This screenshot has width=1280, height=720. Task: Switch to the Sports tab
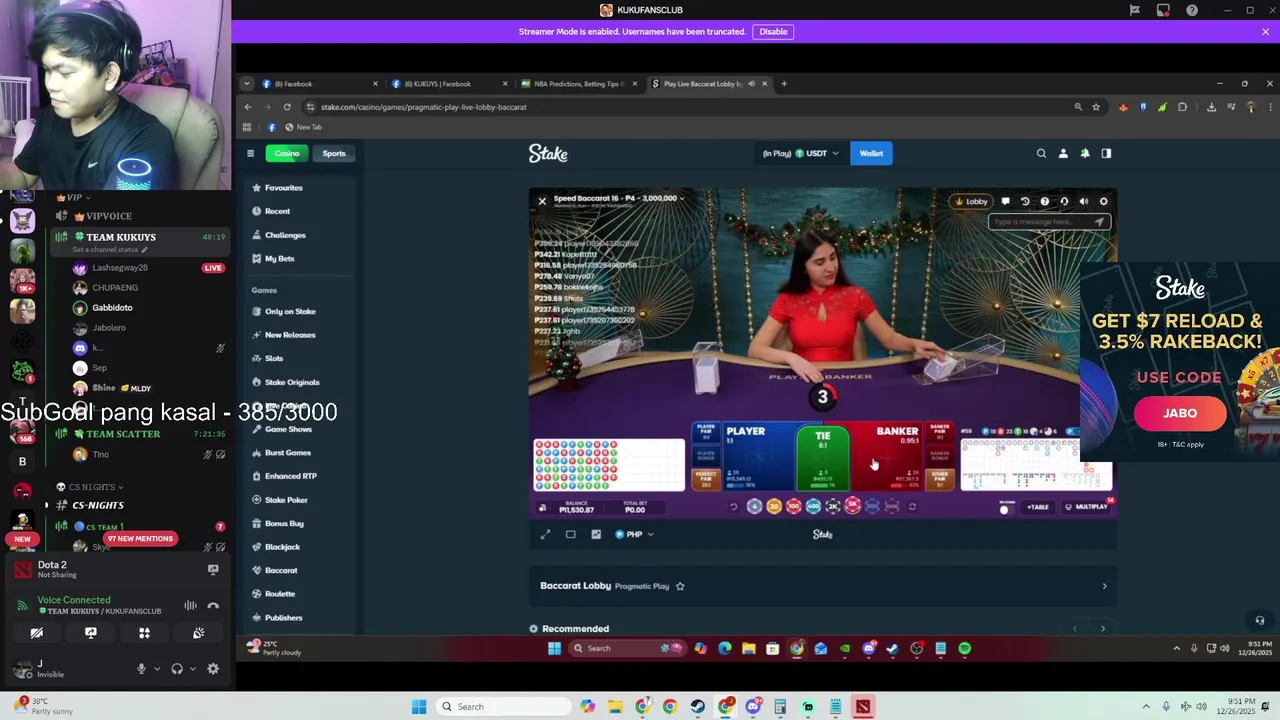point(334,153)
